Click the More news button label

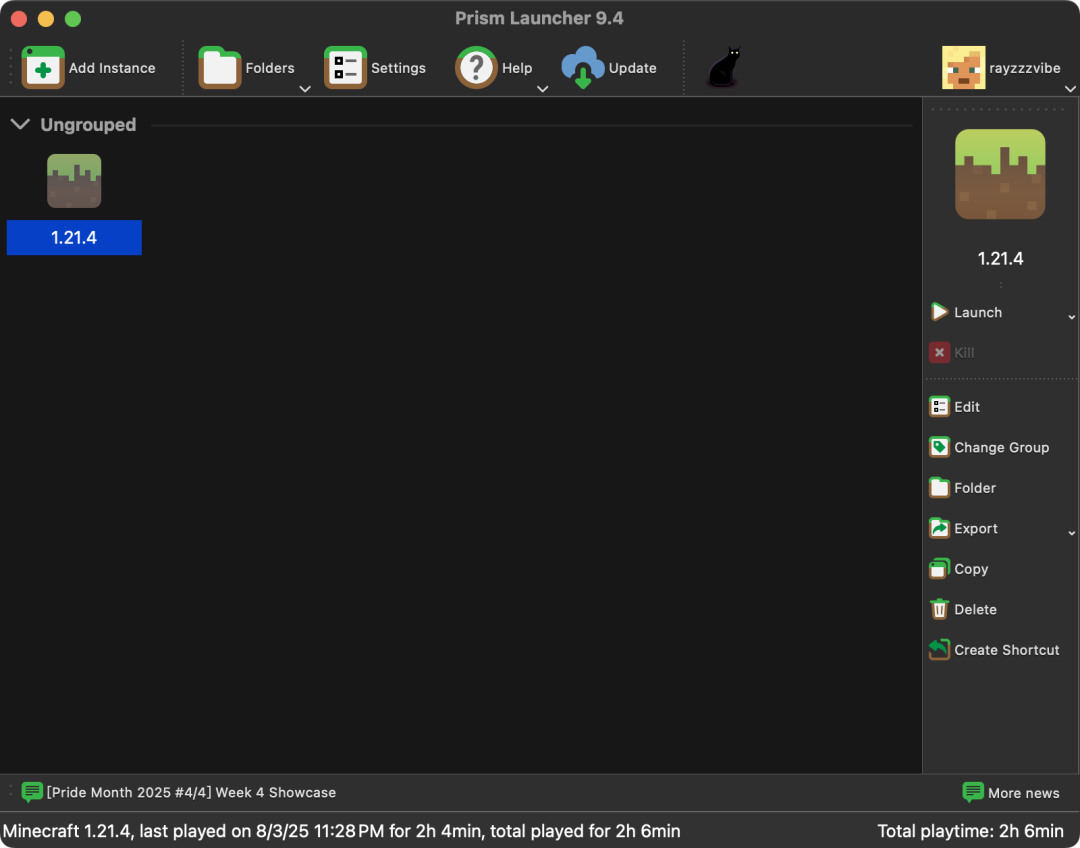1024,793
